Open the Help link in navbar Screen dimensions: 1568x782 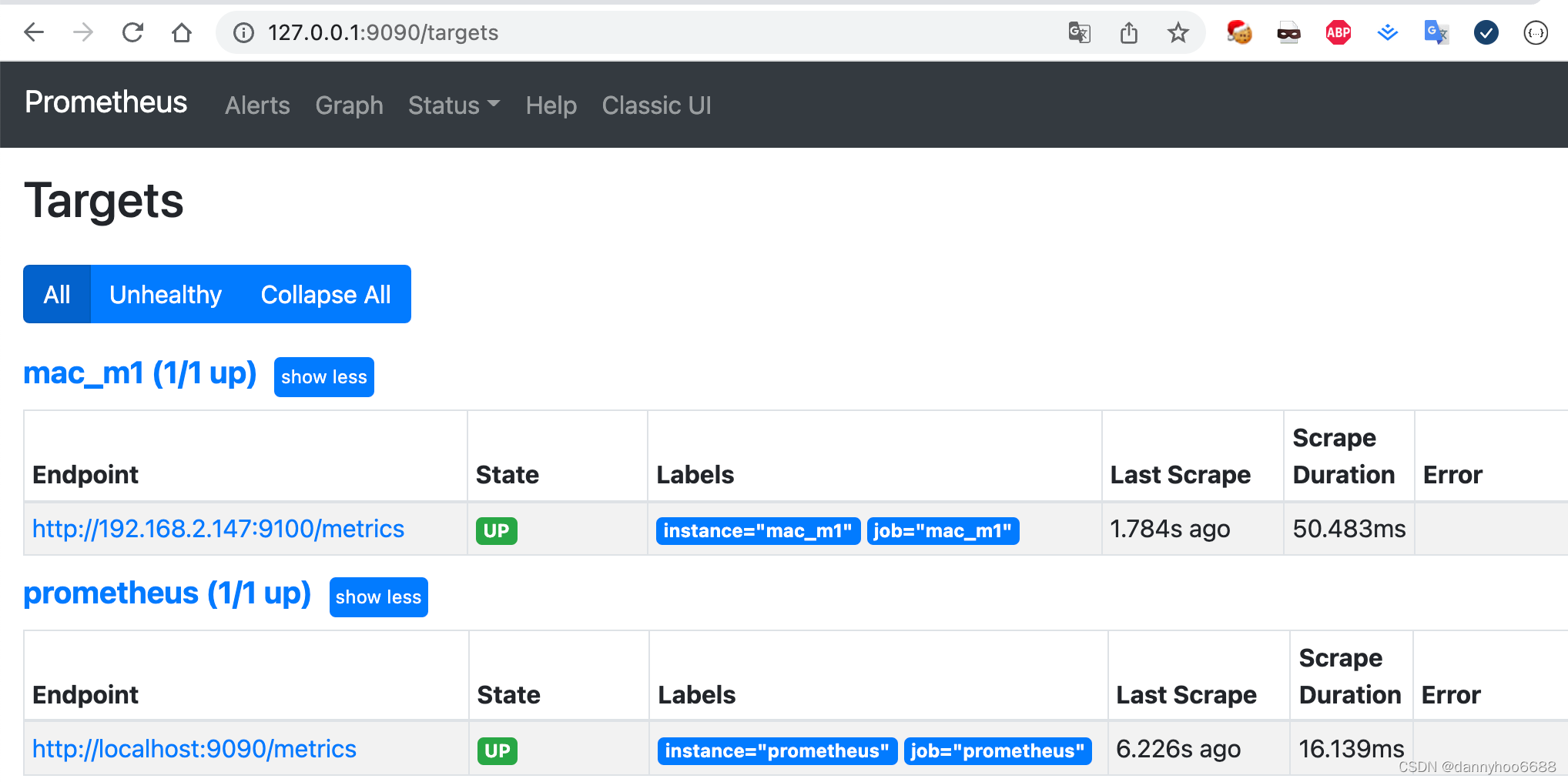551,105
